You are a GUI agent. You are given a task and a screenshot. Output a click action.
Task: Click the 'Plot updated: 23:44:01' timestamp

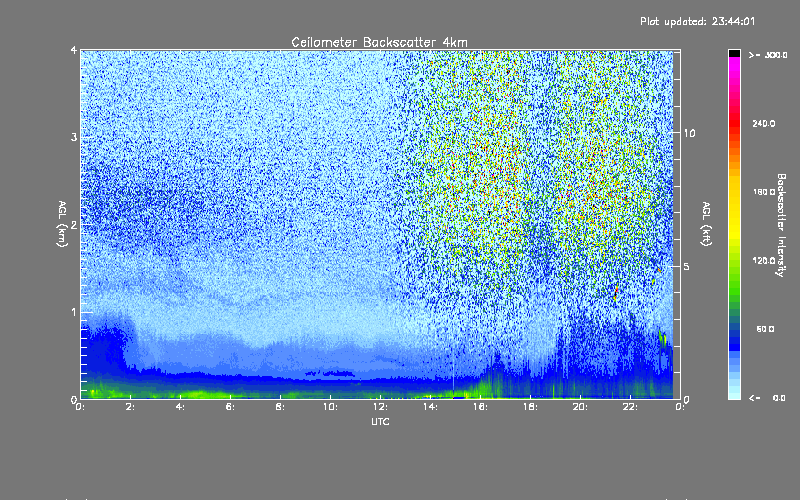point(697,21)
